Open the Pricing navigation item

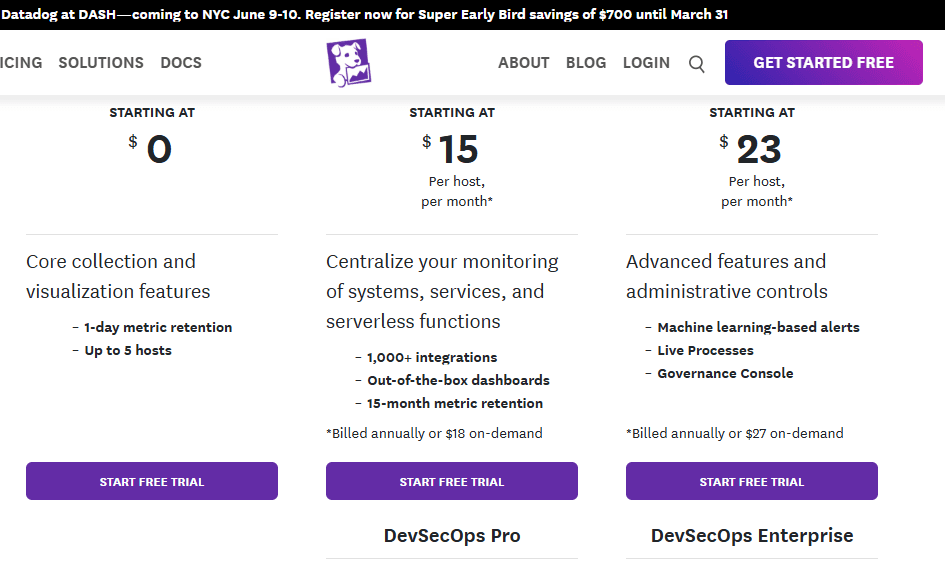(20, 62)
